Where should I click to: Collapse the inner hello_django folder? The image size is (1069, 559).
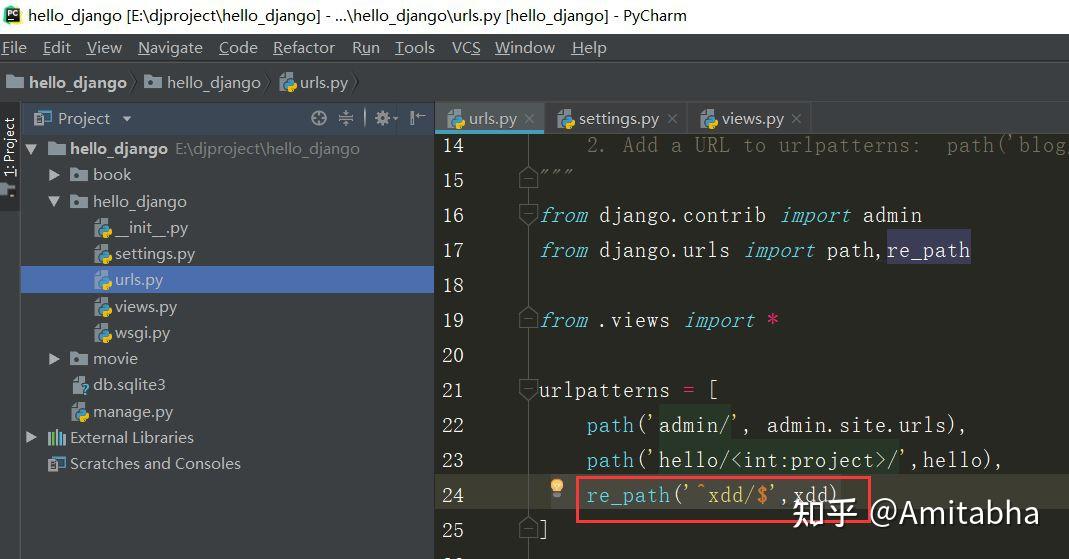pyautogui.click(x=55, y=202)
